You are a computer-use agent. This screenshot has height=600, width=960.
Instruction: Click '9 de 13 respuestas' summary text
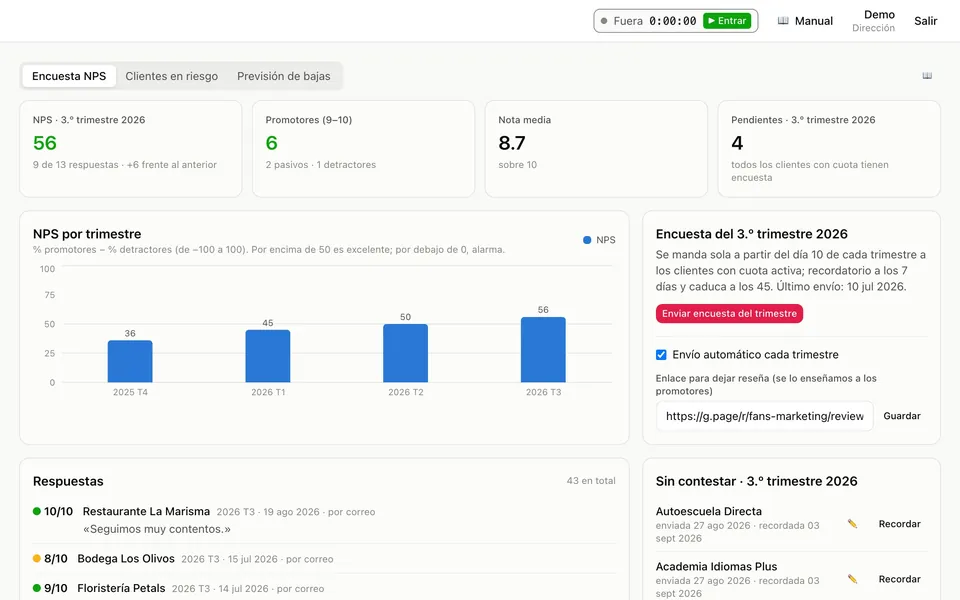click(76, 165)
